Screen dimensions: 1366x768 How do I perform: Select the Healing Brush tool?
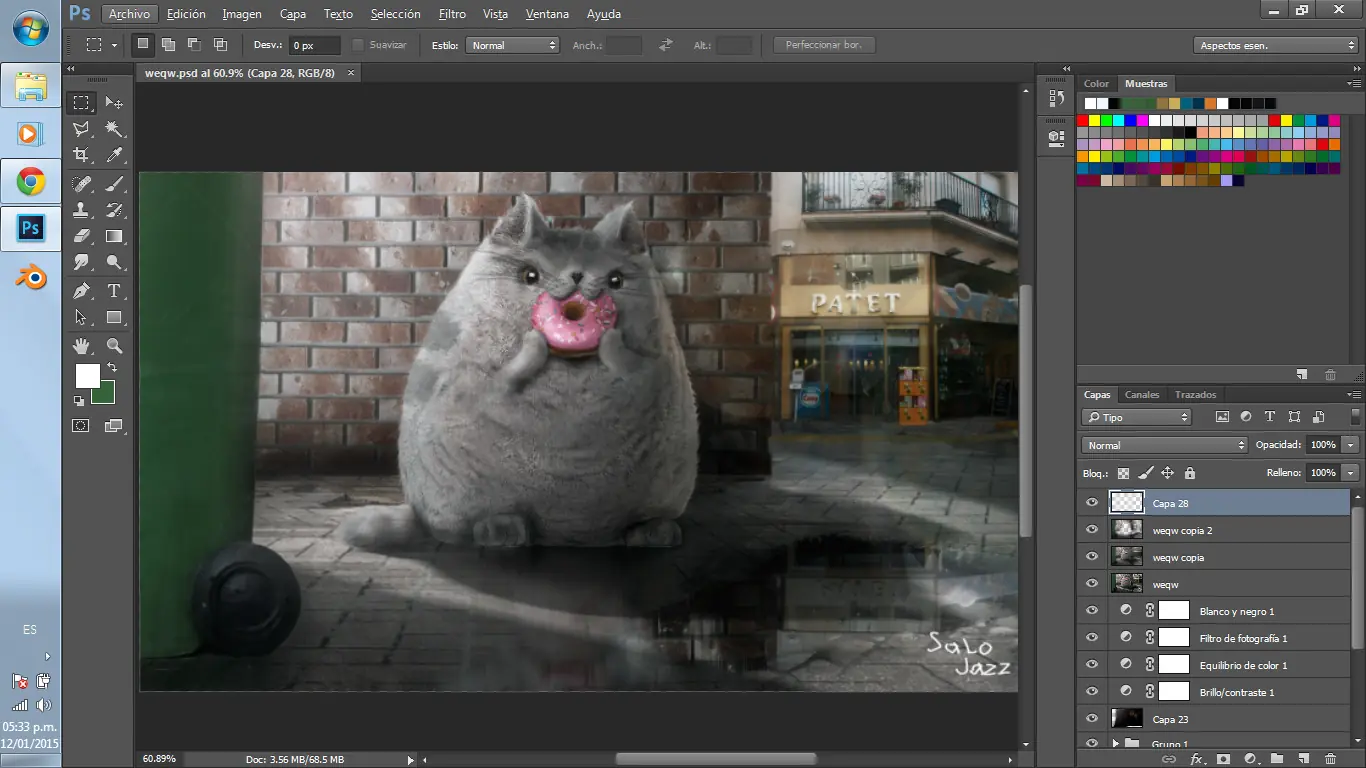pyautogui.click(x=82, y=184)
